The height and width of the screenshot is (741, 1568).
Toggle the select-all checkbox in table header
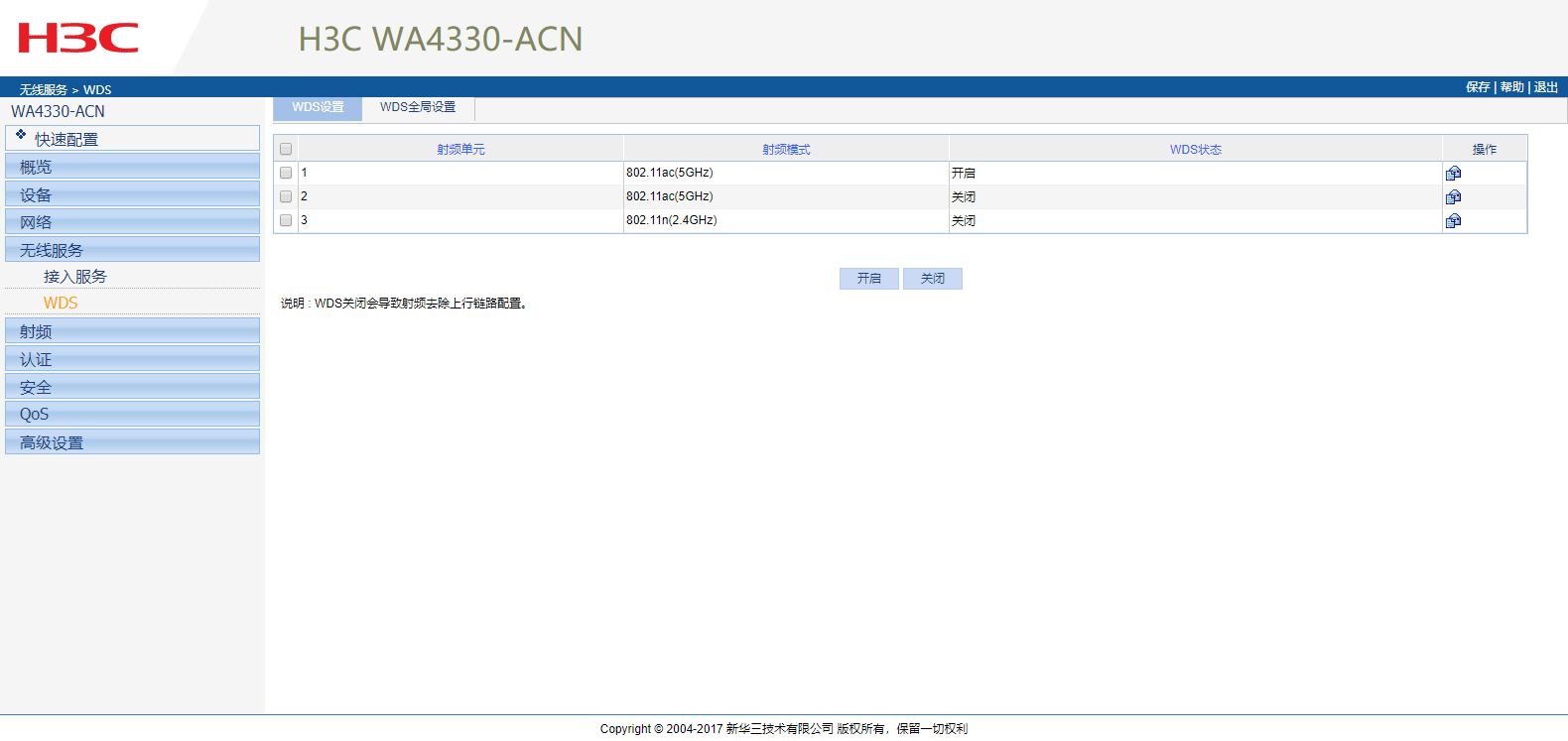pyautogui.click(x=286, y=149)
